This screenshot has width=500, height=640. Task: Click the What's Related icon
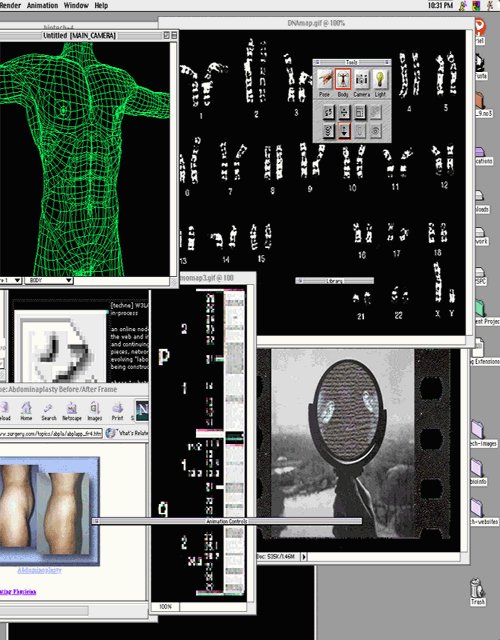[x=110, y=433]
